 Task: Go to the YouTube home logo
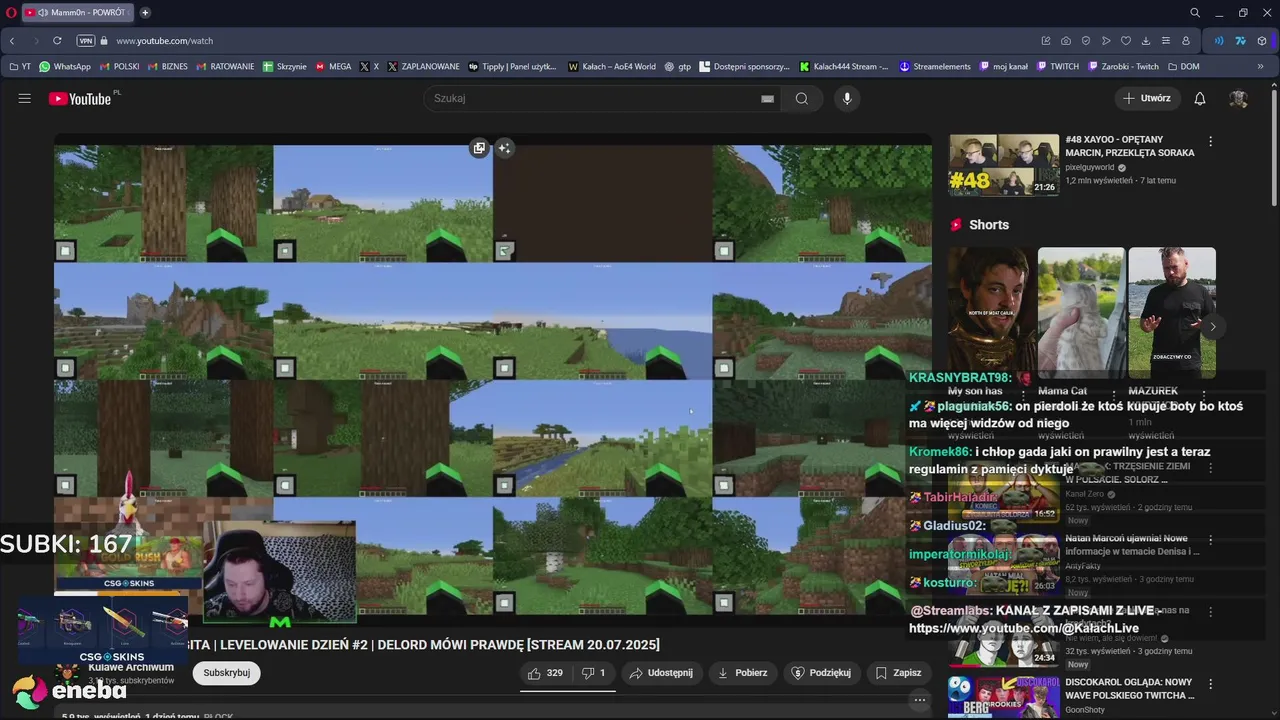(x=80, y=98)
